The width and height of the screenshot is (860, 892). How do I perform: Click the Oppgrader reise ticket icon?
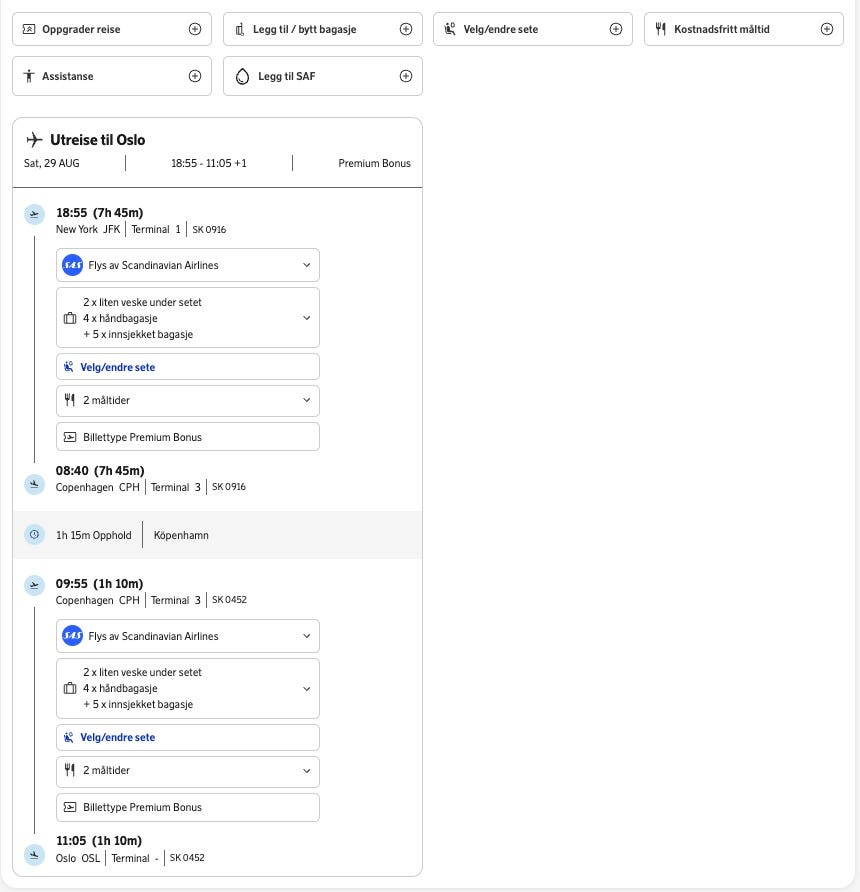[28, 29]
